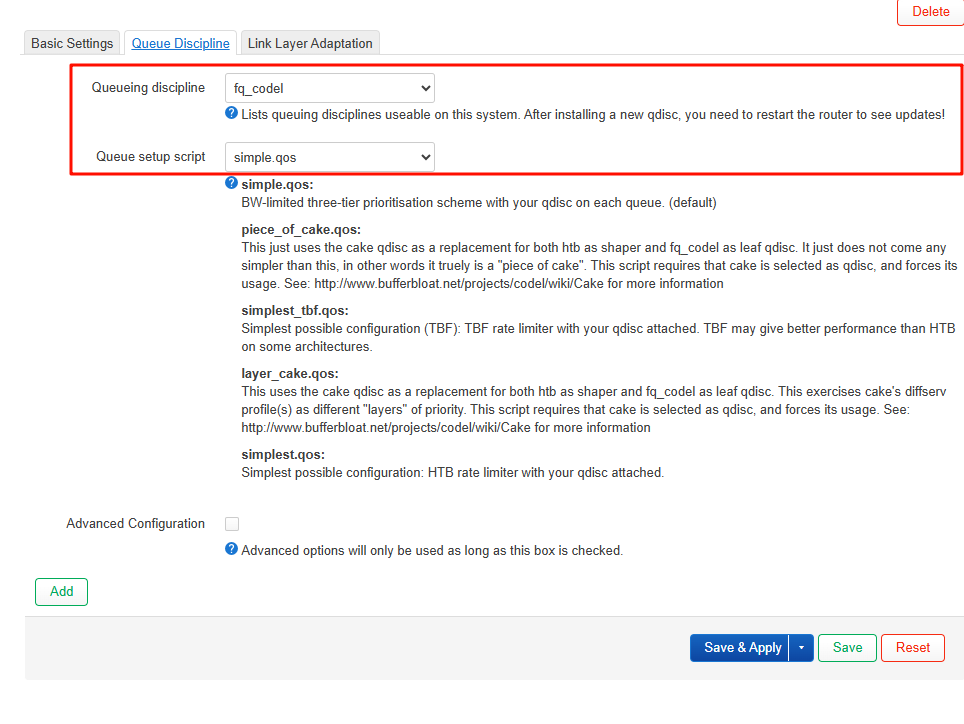
Task: Open the Queueing discipline fq_codel dropdown
Action: click(x=329, y=88)
